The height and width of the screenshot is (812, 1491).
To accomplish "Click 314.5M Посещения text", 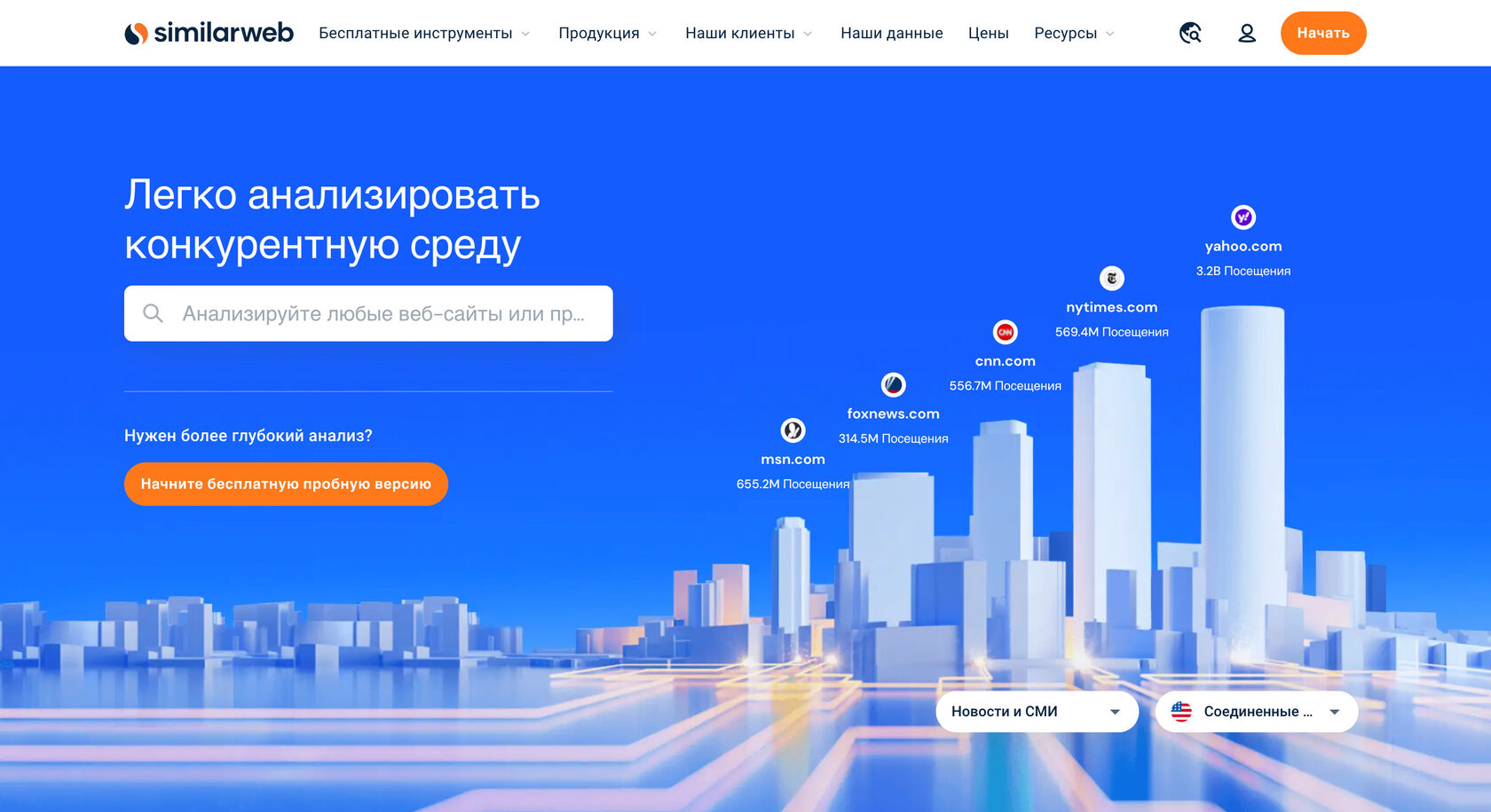I will 893,438.
